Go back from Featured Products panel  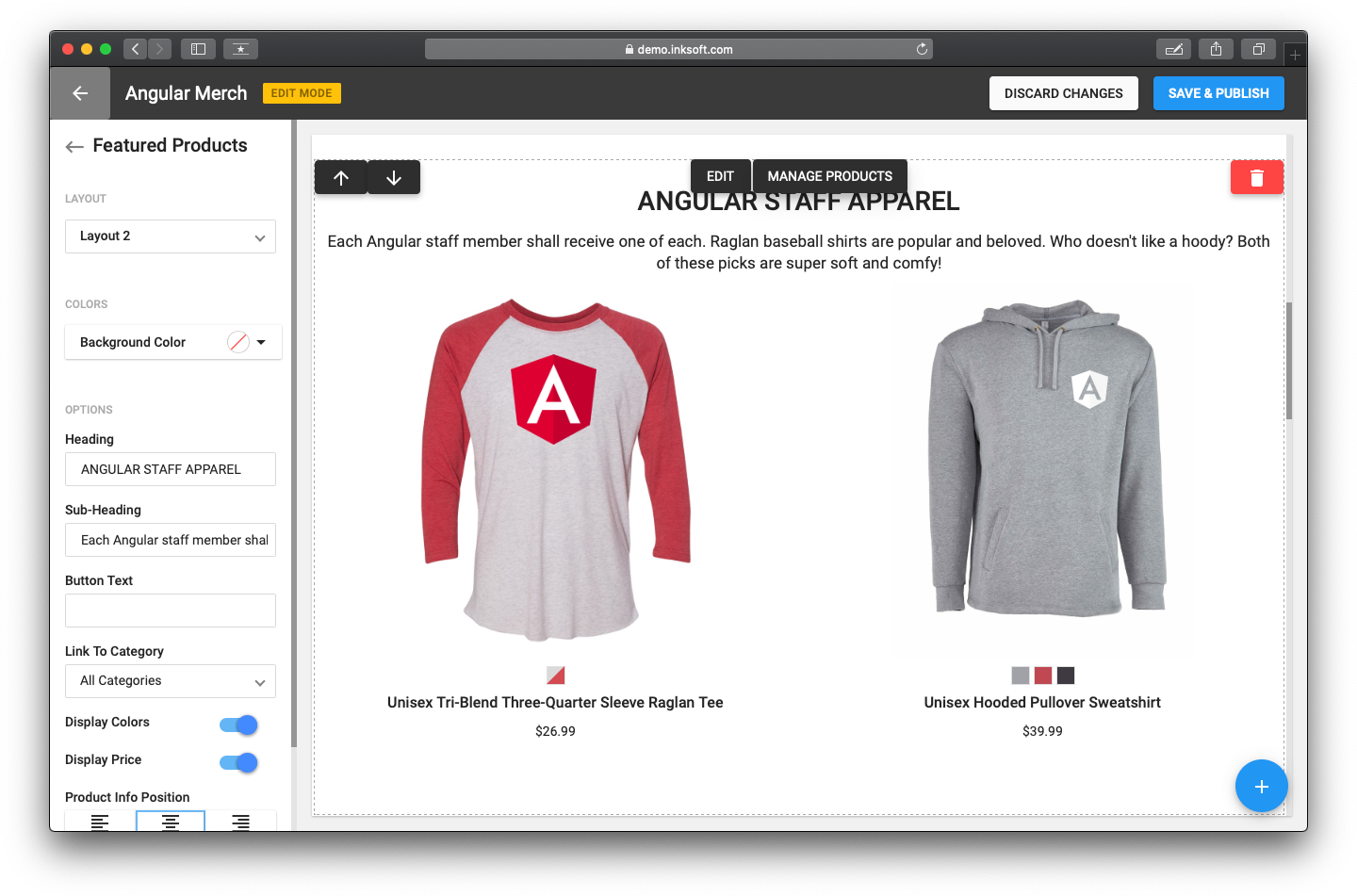pos(74,146)
